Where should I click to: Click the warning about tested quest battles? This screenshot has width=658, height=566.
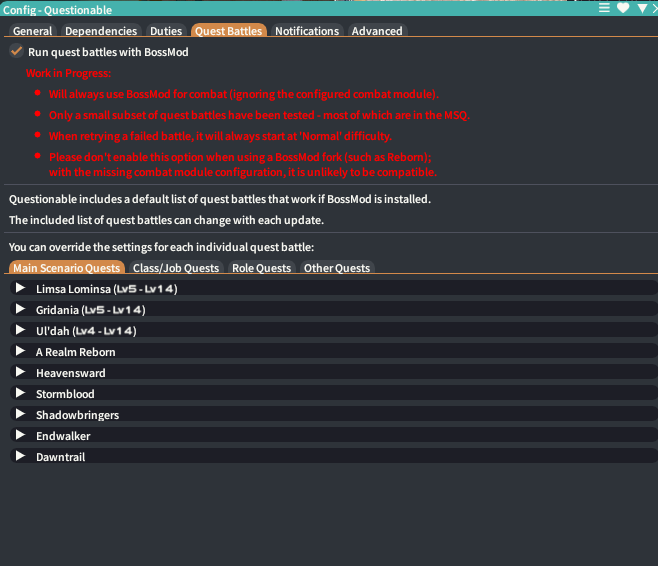click(259, 115)
